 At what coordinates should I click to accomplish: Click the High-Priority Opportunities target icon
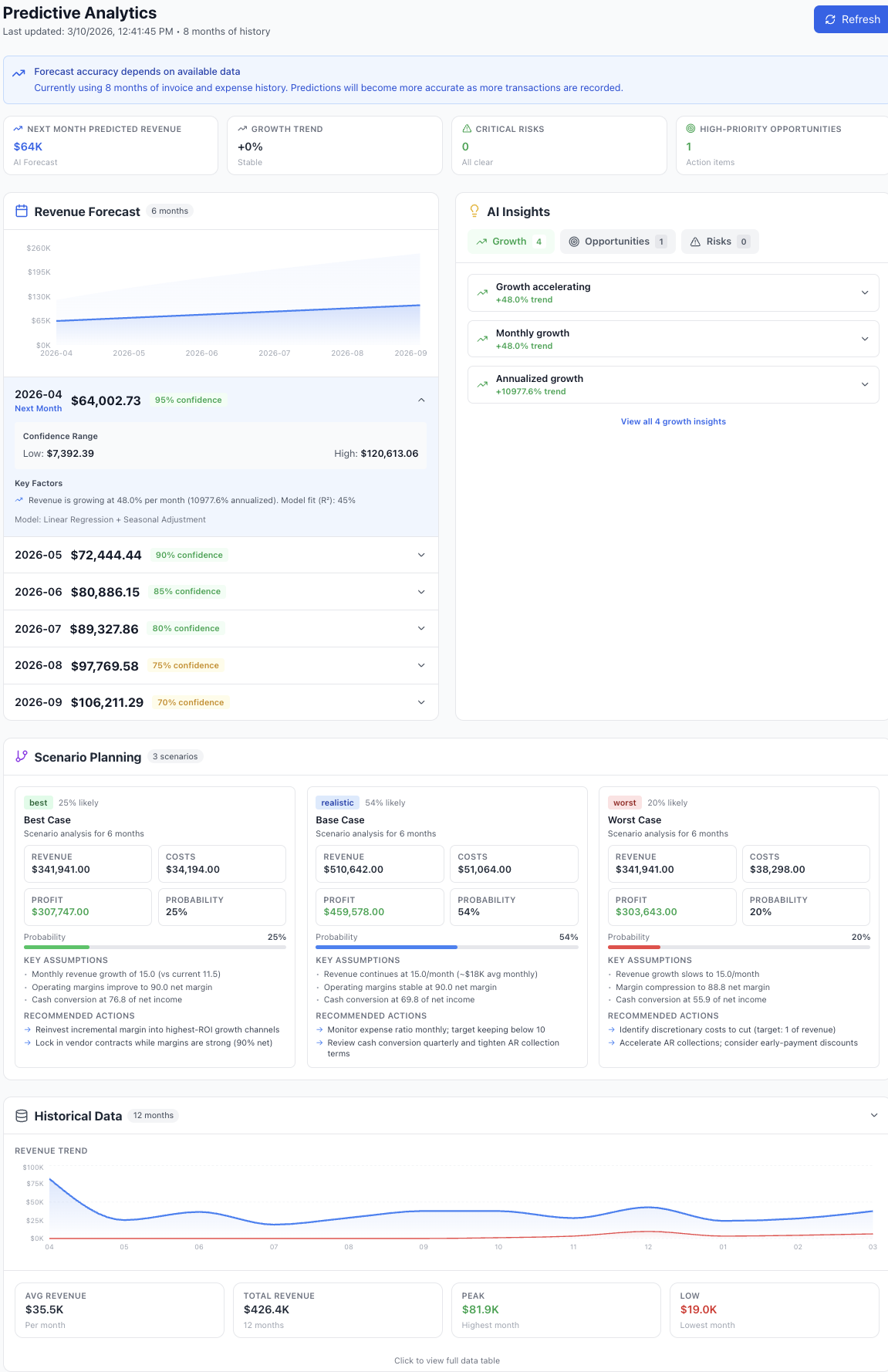pos(691,129)
